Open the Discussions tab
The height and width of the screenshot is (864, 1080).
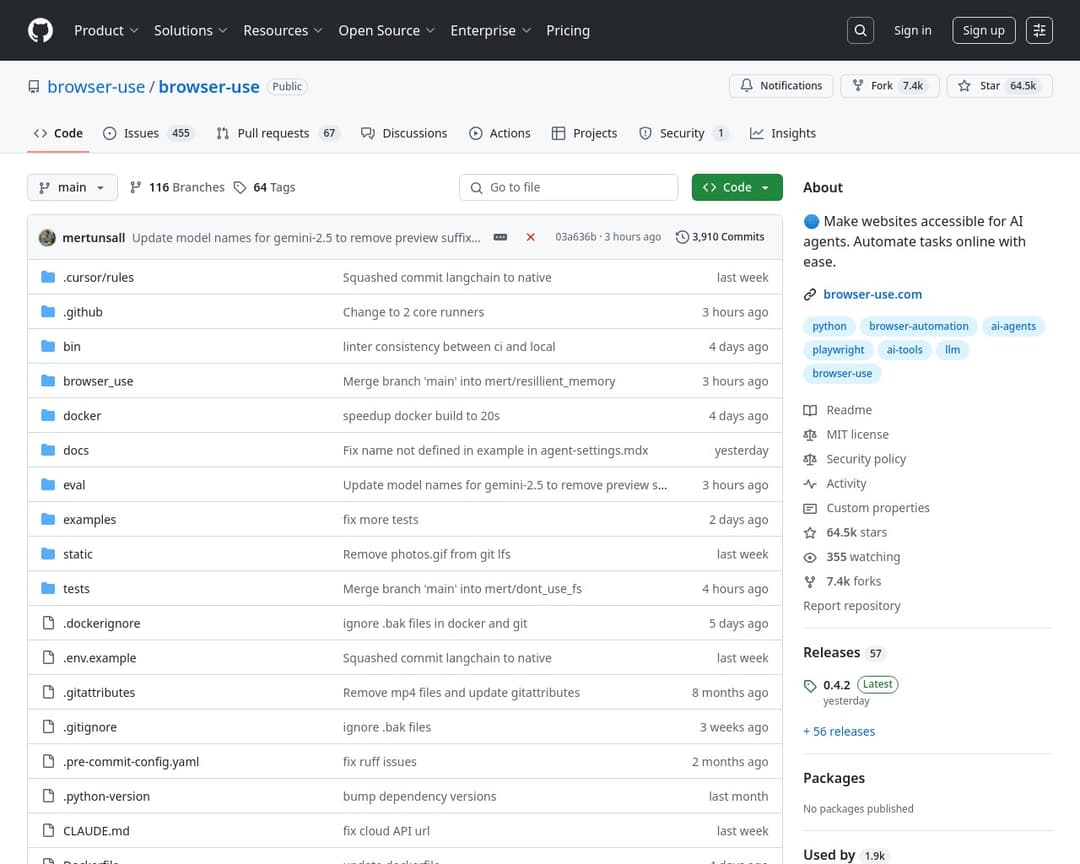coord(404,133)
